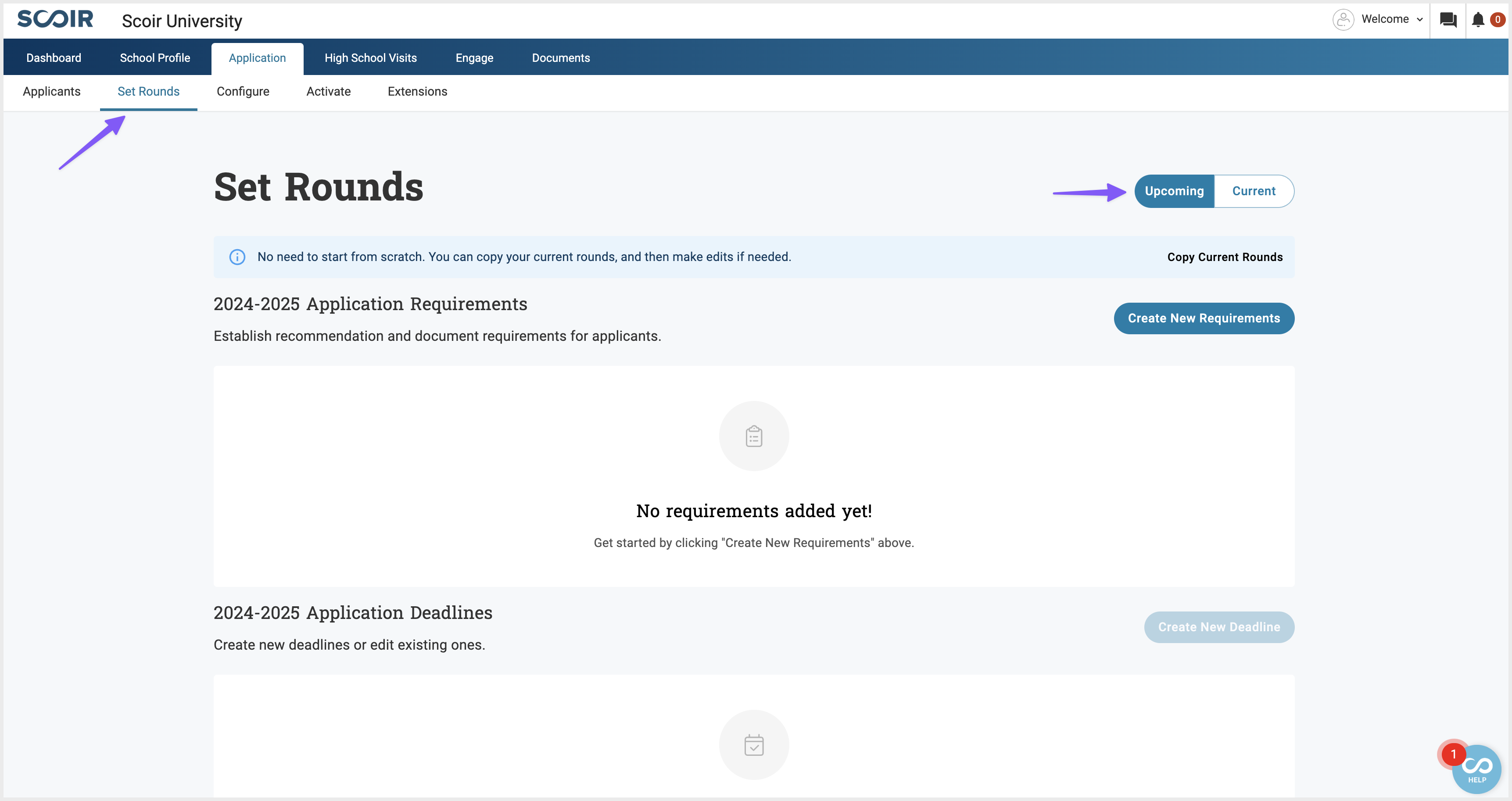Open the Application top navigation menu
1512x801 pixels.
[257, 57]
